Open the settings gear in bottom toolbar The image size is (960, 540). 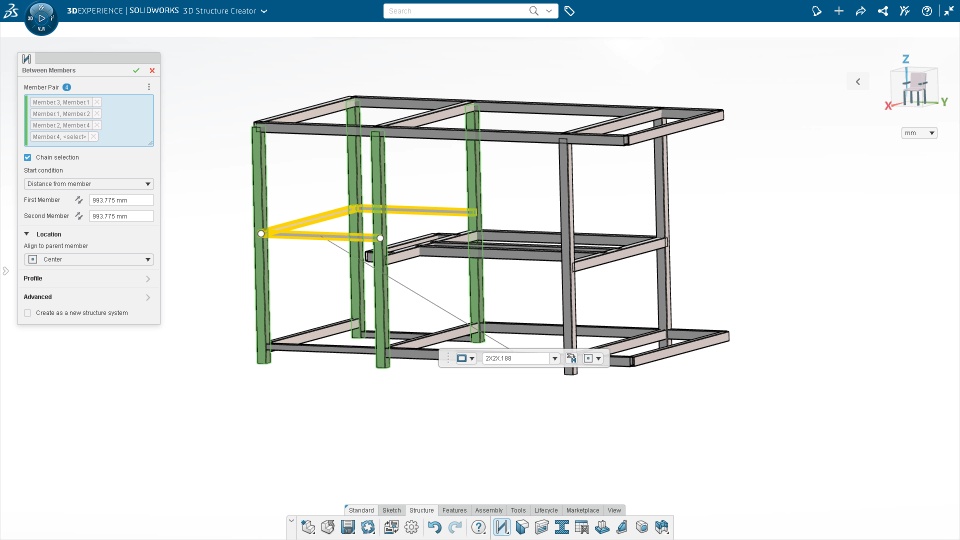[x=411, y=527]
